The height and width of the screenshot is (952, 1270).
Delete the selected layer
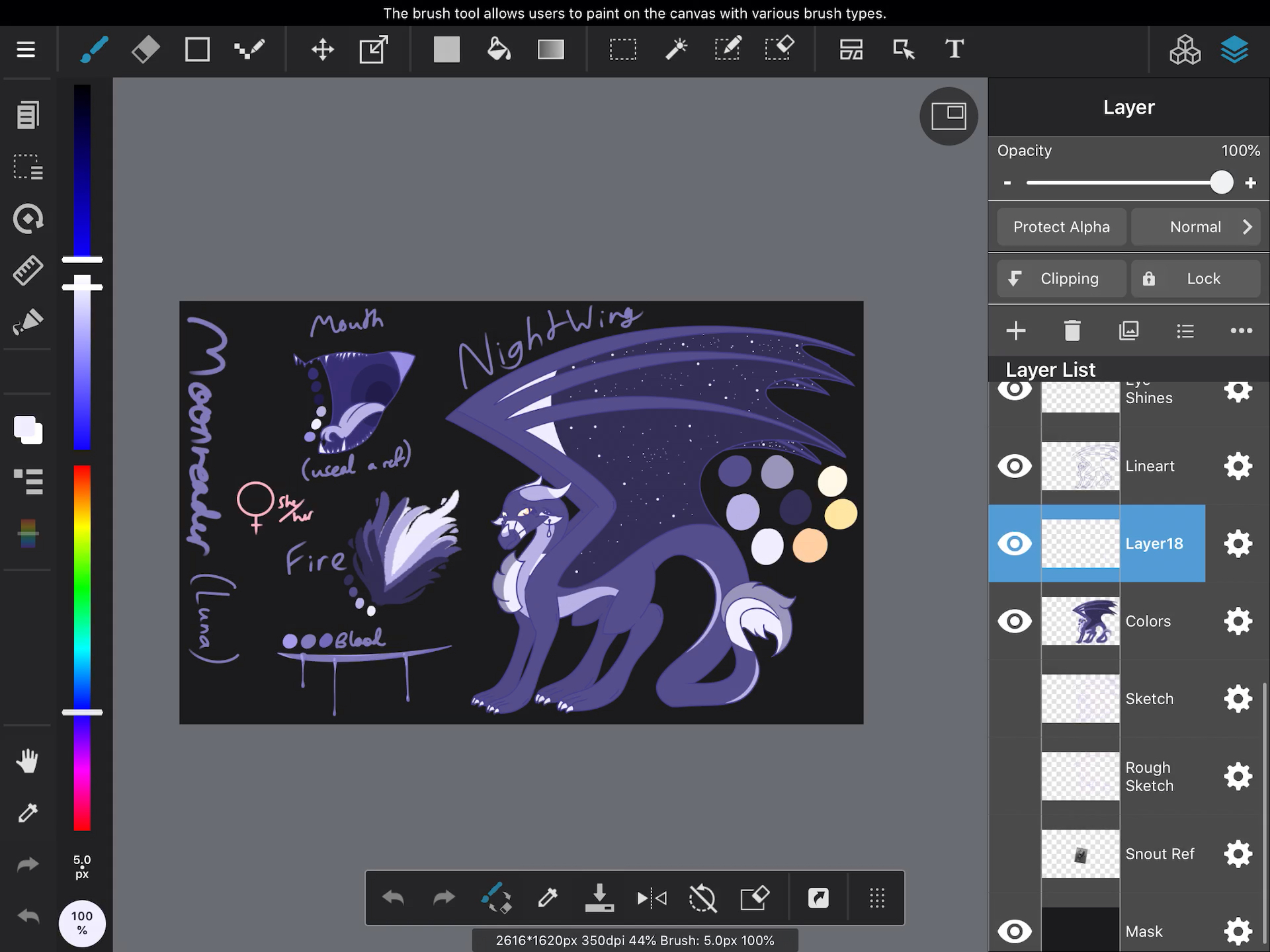pyautogui.click(x=1072, y=331)
